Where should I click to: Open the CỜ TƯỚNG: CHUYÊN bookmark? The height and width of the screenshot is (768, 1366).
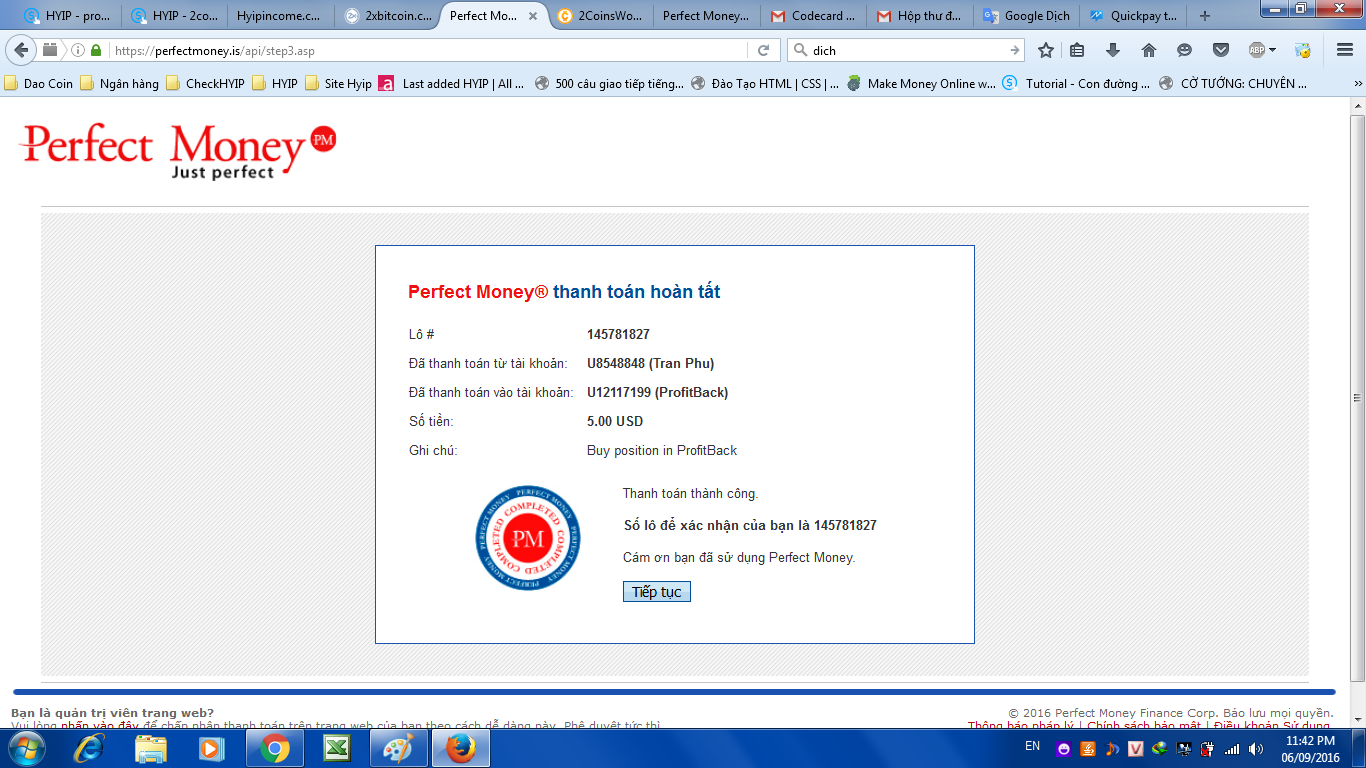tap(1233, 84)
